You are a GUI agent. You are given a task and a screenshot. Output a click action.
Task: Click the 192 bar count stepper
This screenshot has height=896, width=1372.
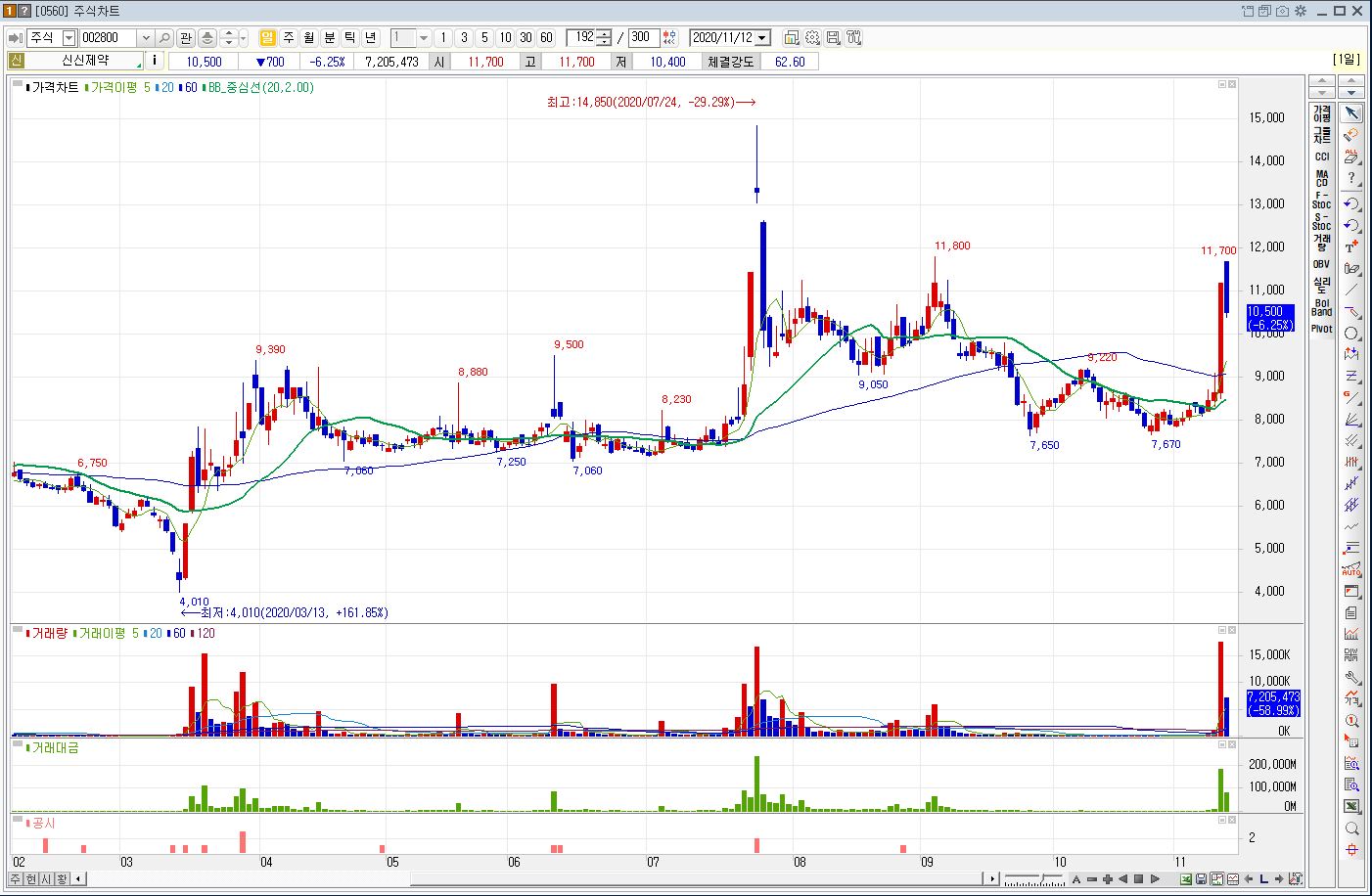pyautogui.click(x=605, y=37)
